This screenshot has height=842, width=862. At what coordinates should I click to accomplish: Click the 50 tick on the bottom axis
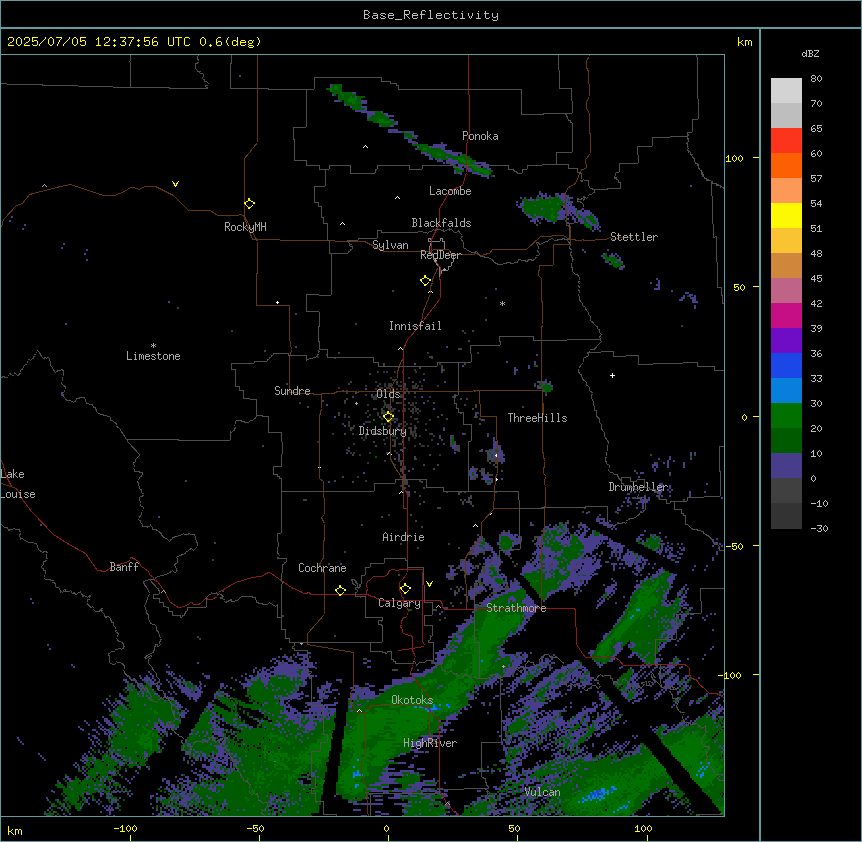[514, 828]
